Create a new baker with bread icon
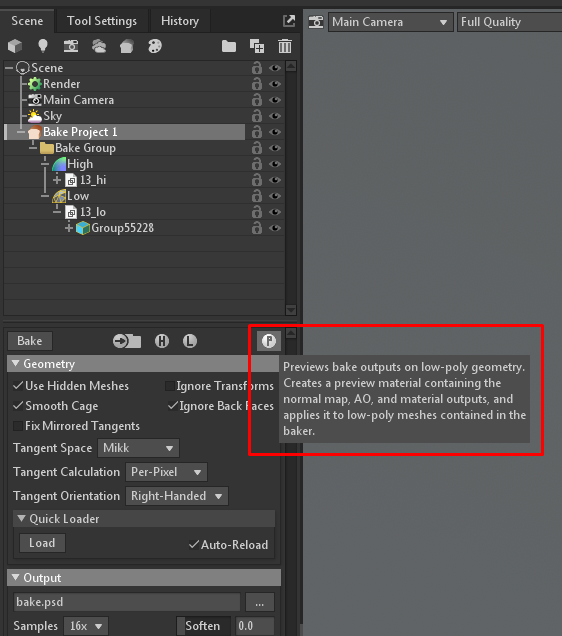The image size is (562, 636). pos(127,46)
